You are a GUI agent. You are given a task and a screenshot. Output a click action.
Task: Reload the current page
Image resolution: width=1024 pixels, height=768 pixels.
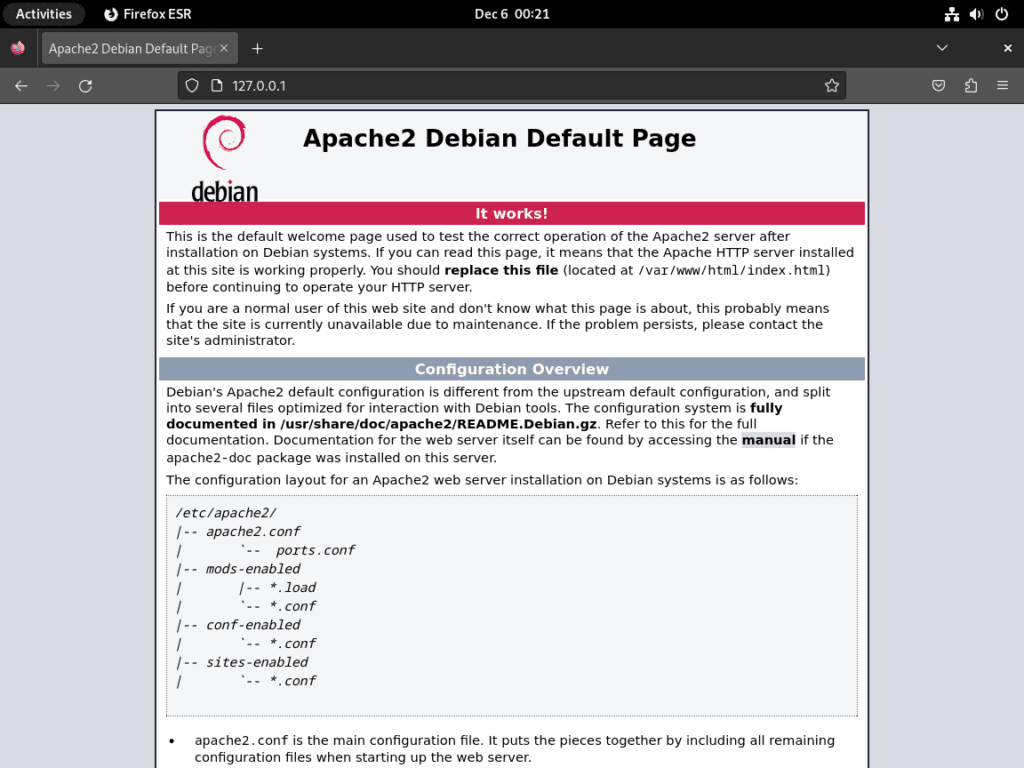tap(85, 86)
